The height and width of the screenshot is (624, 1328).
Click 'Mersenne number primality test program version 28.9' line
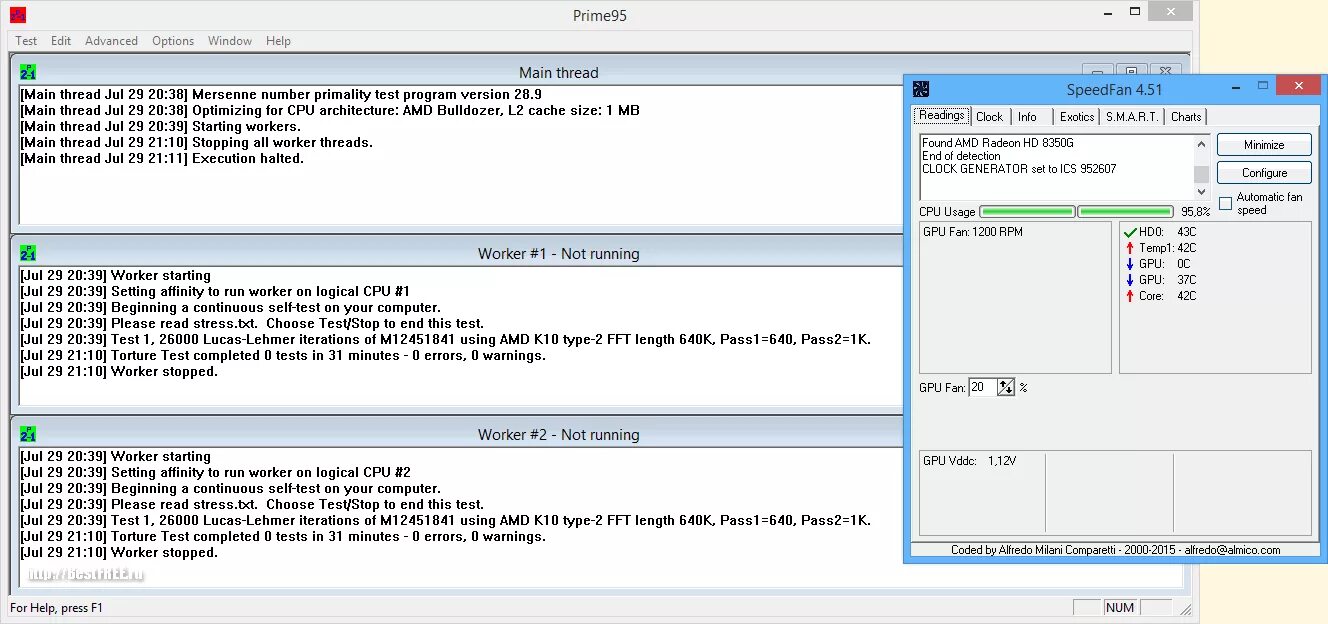pyautogui.click(x=367, y=94)
